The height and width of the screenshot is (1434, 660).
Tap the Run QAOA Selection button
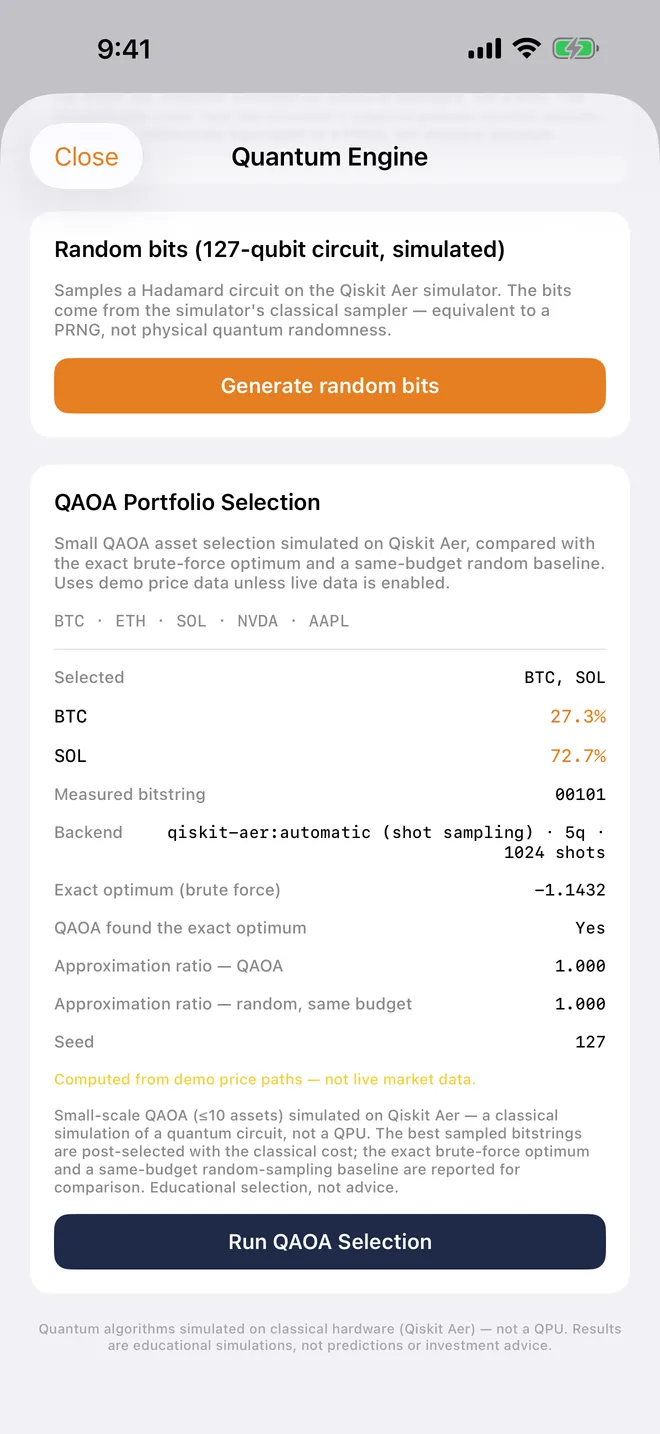330,1242
